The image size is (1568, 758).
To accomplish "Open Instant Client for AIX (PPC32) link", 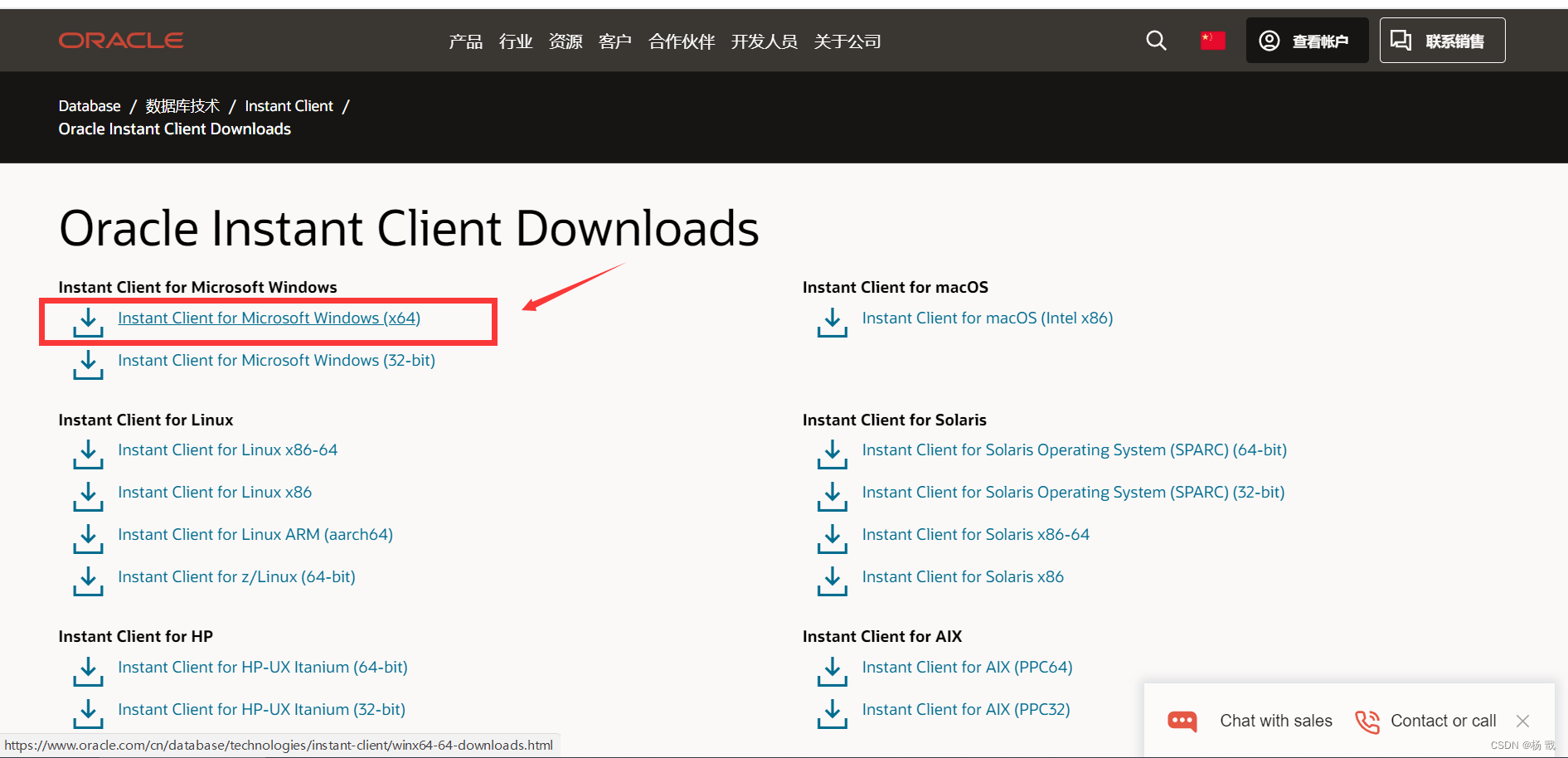I will coord(966,710).
